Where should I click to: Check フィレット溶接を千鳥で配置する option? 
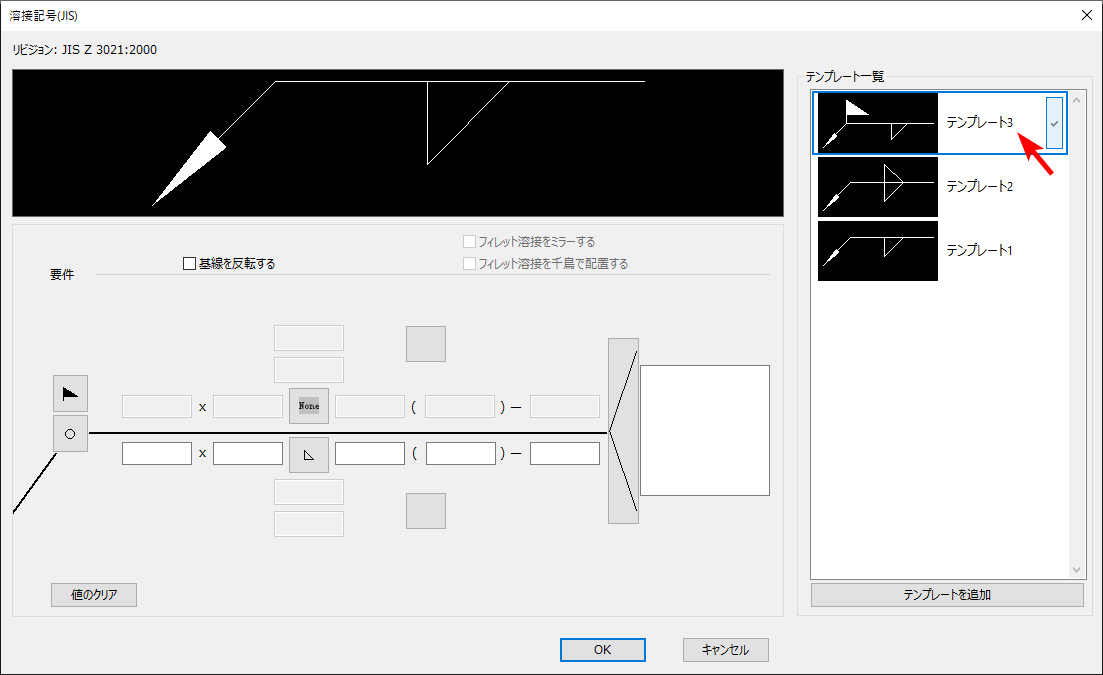pyautogui.click(x=469, y=264)
